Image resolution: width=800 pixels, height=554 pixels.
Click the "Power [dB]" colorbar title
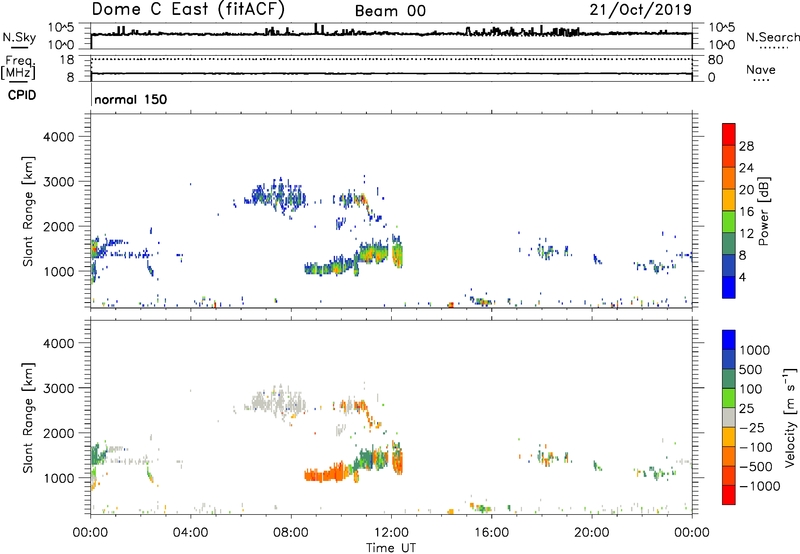pyautogui.click(x=763, y=211)
